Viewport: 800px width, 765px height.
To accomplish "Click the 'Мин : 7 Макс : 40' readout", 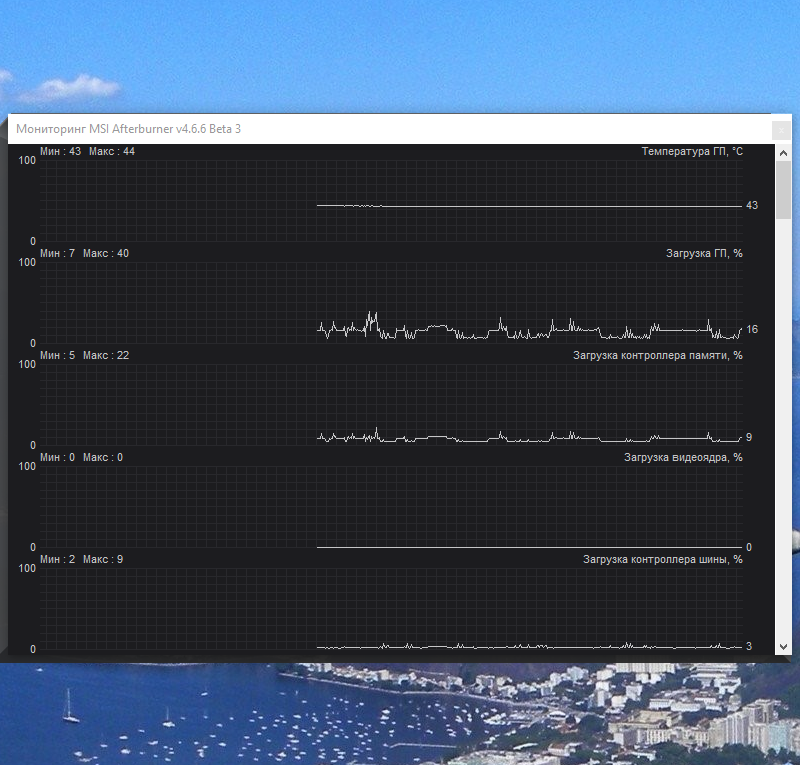I will 84,254.
